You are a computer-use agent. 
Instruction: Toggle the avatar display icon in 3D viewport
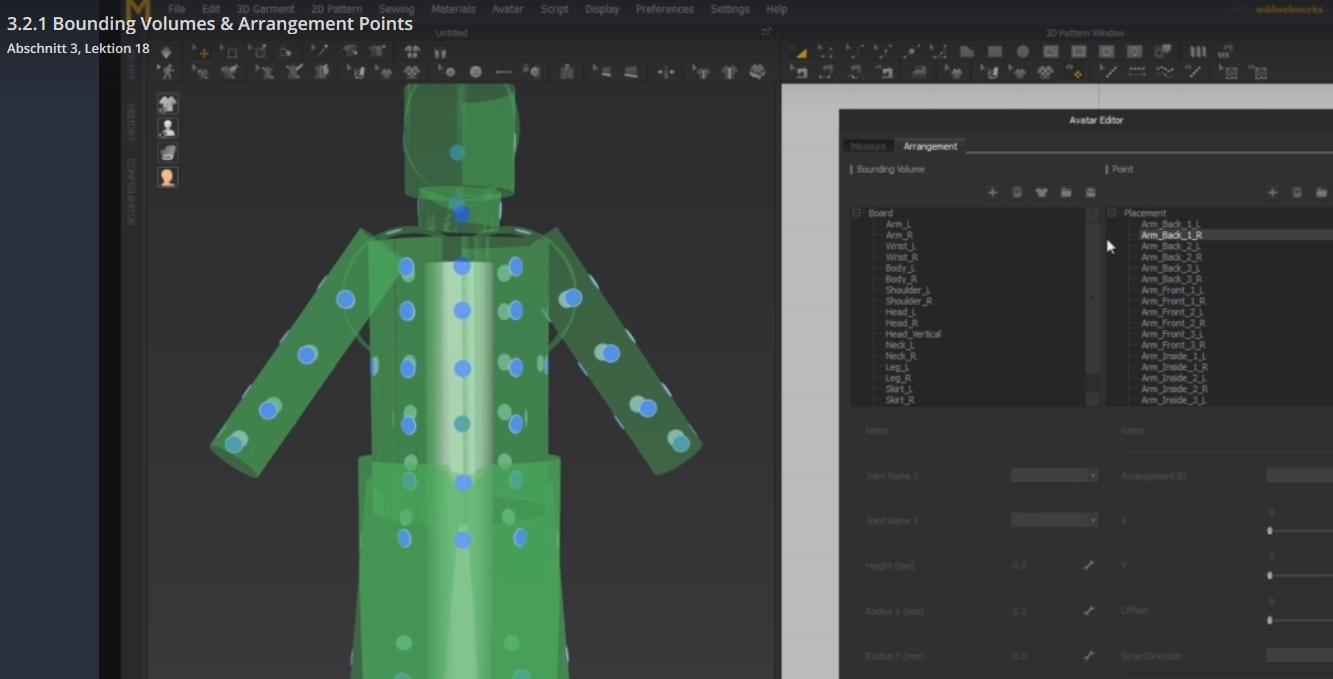(168, 128)
